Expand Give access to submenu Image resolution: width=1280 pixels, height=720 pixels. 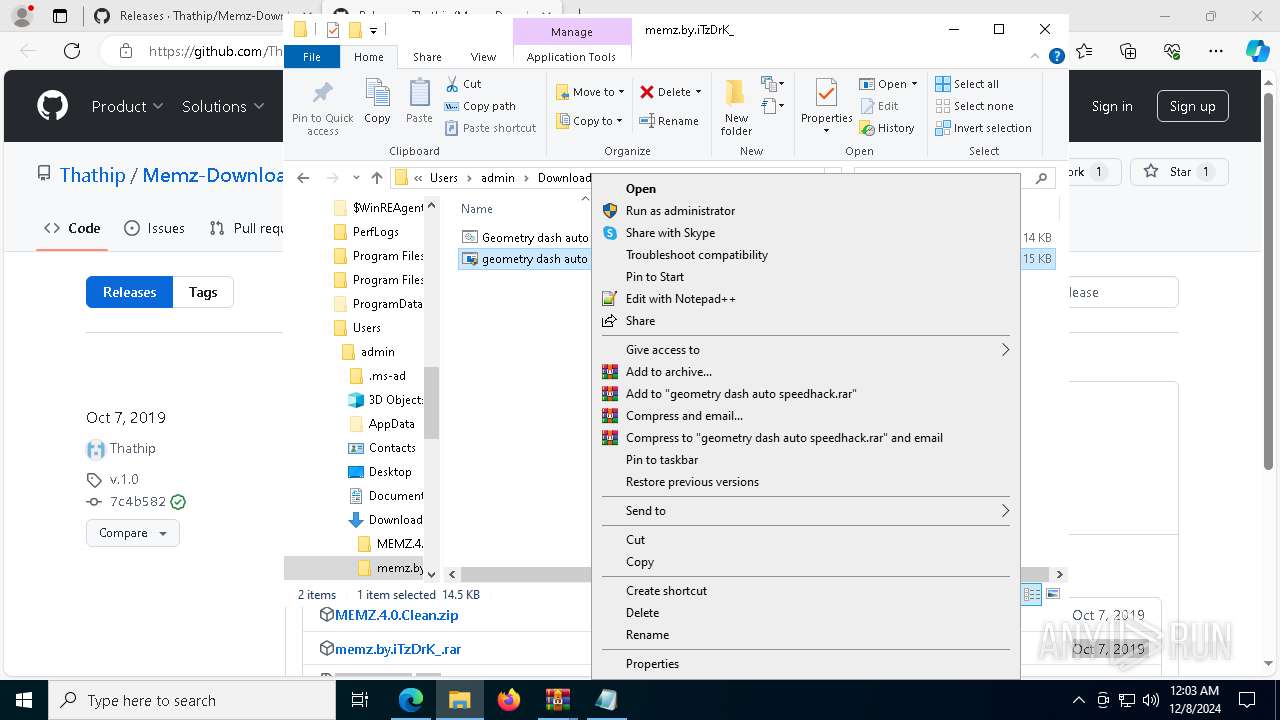pyautogui.click(x=805, y=350)
